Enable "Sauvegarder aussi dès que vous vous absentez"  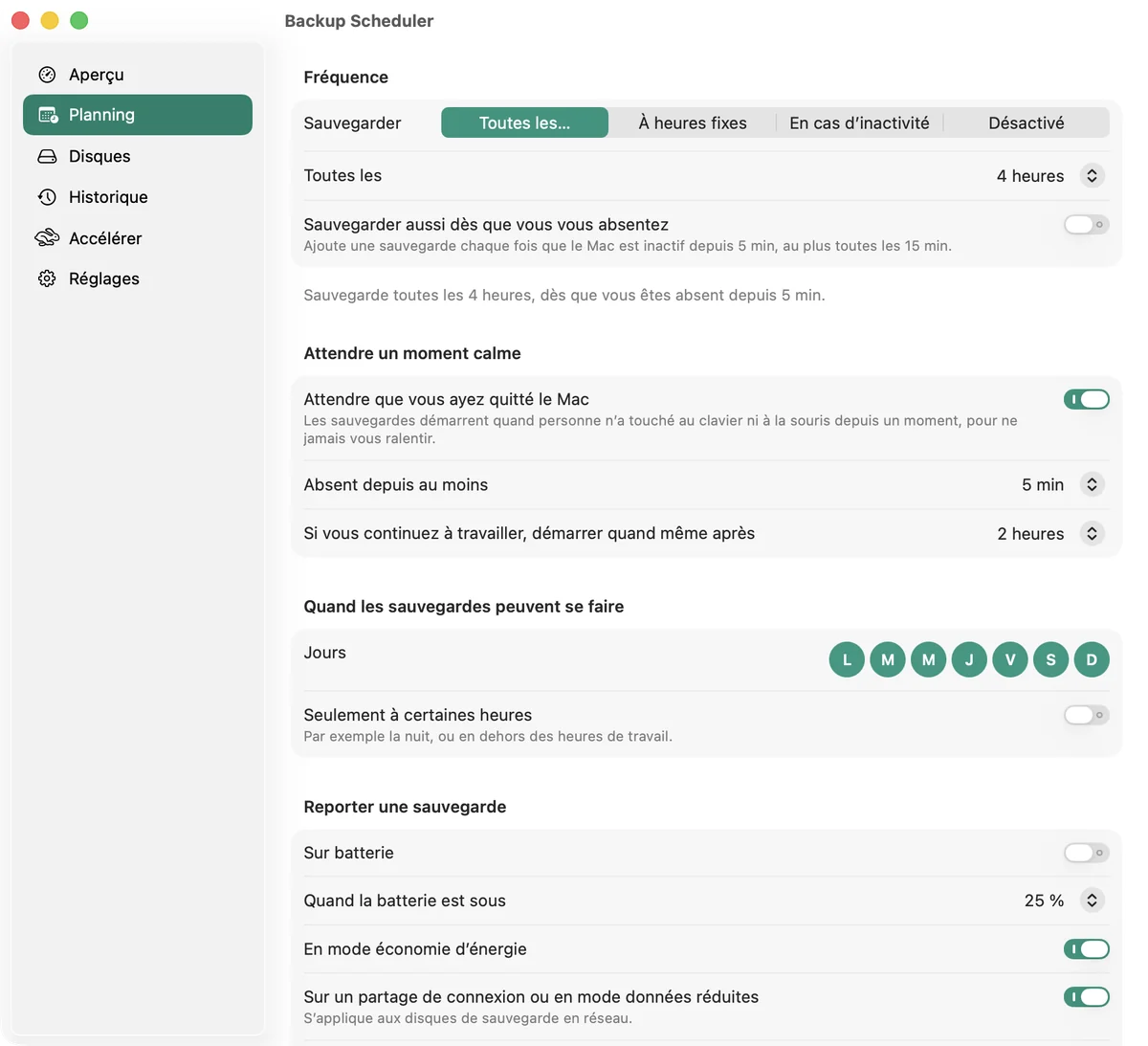point(1087,225)
